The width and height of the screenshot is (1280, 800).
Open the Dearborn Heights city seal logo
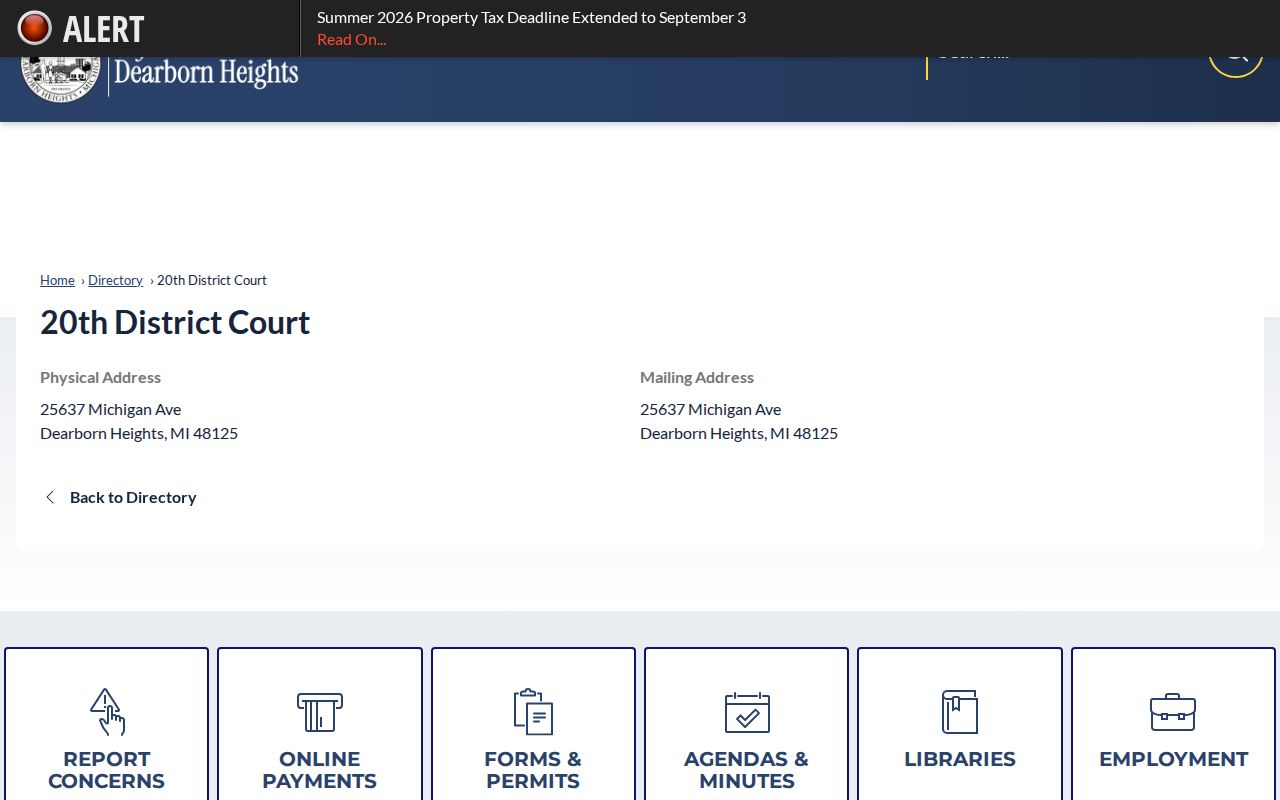61,80
